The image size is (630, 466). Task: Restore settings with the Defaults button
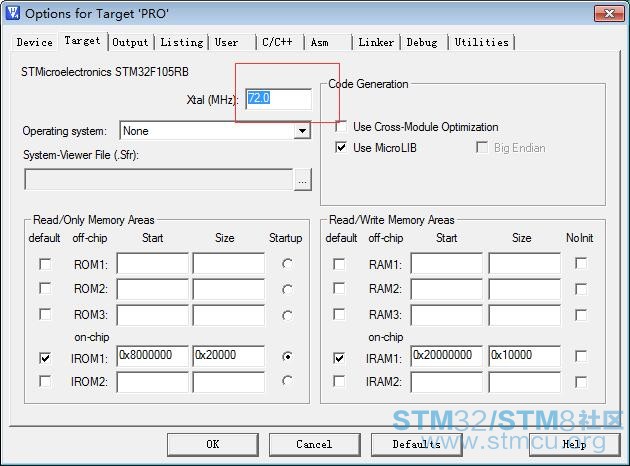(x=416, y=444)
